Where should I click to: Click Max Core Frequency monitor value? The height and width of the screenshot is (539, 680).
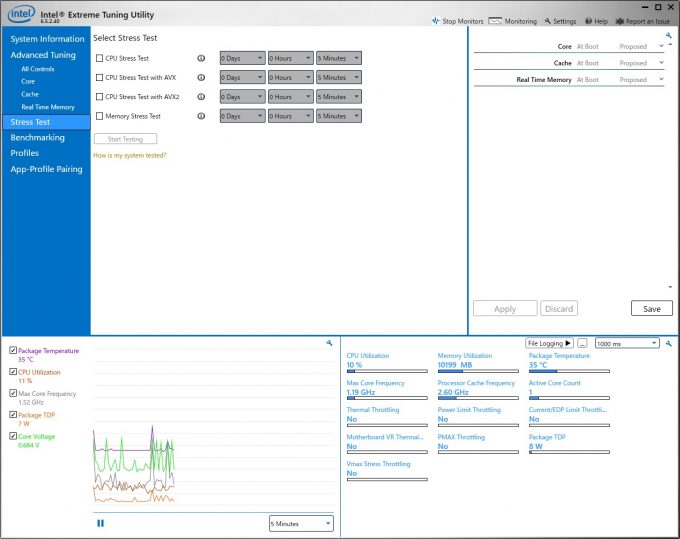click(x=361, y=392)
